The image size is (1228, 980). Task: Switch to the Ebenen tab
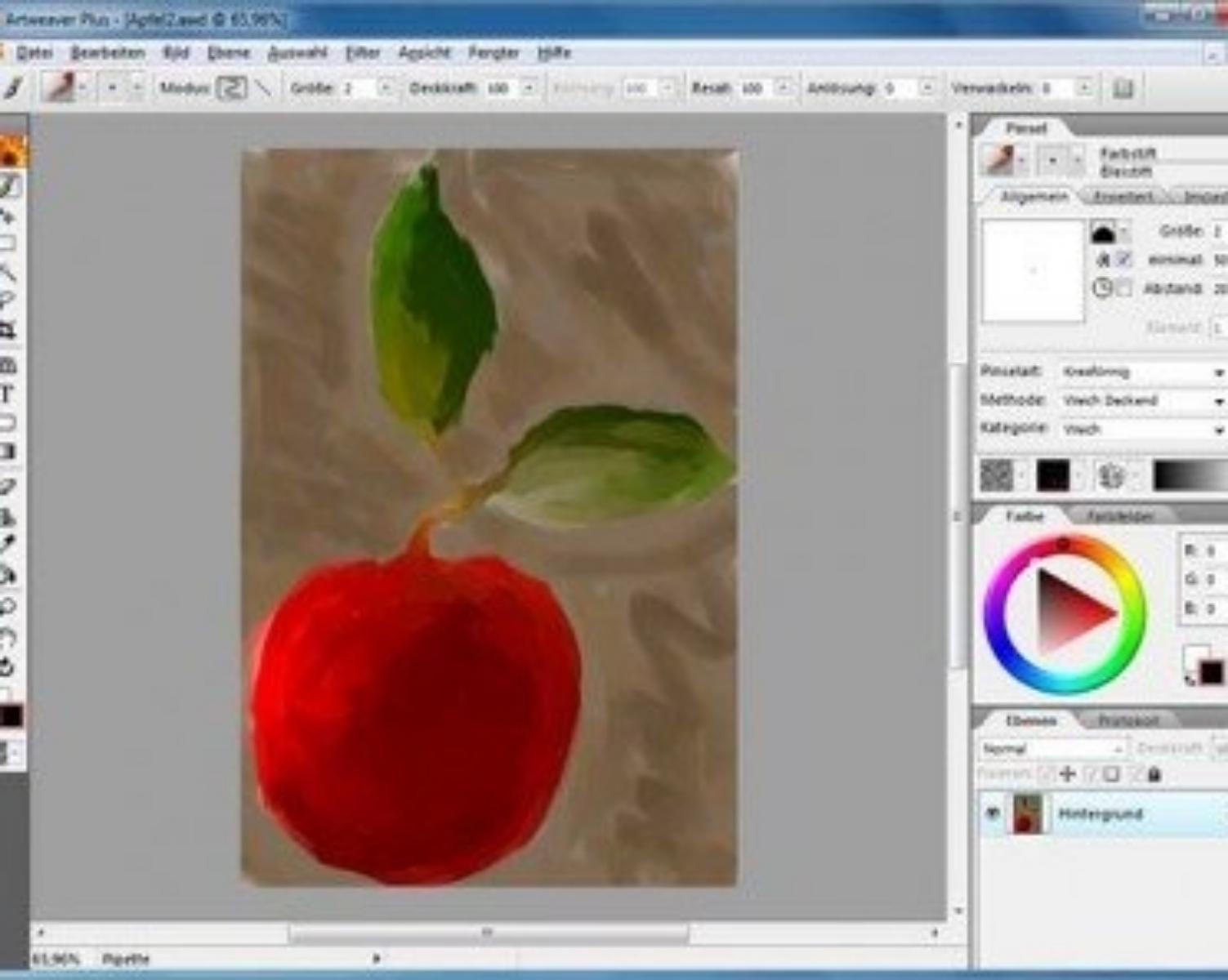tap(1031, 721)
